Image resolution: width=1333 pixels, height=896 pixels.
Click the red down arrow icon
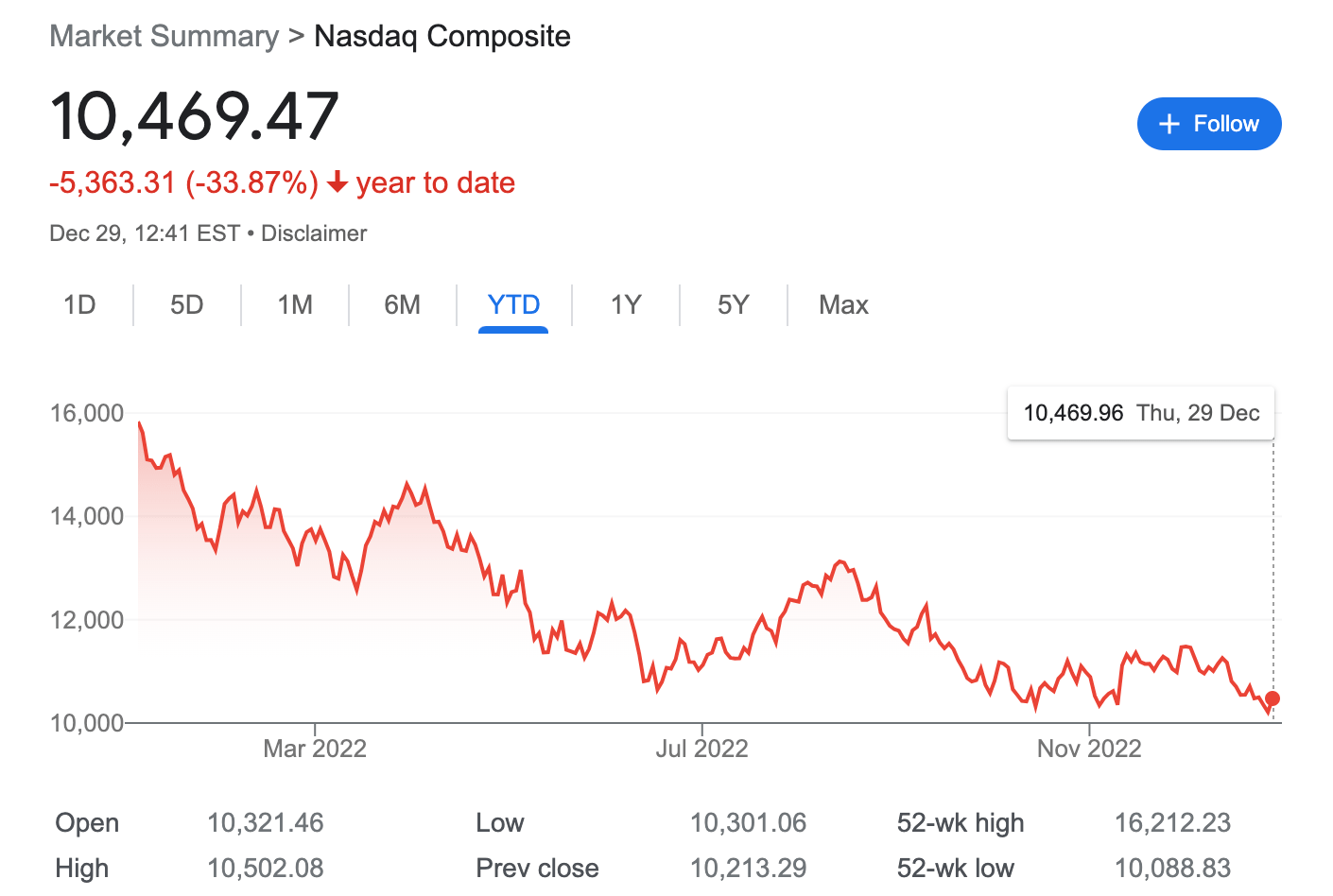click(338, 182)
